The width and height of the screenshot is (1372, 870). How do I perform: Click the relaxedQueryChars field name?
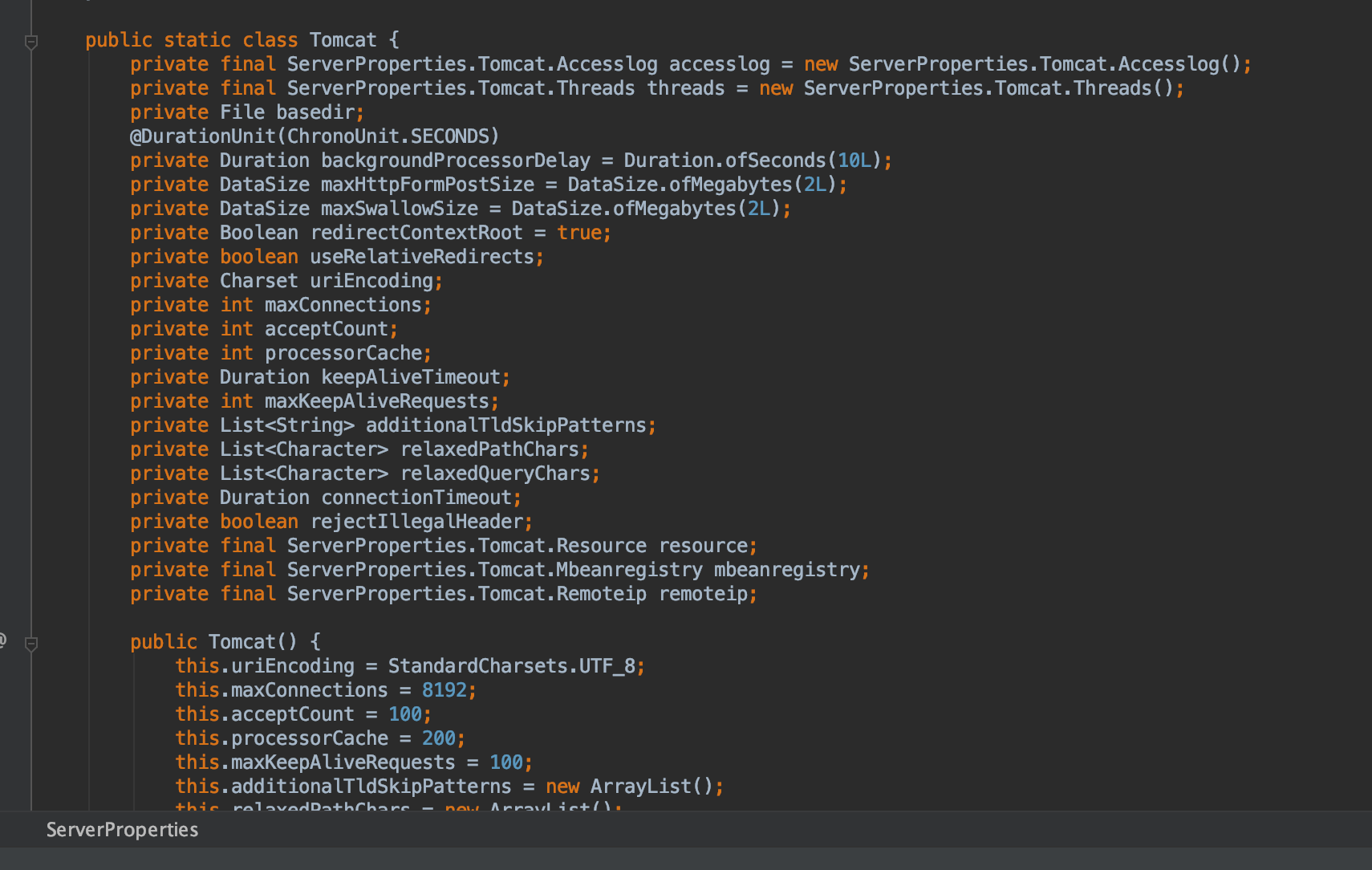[495, 474]
